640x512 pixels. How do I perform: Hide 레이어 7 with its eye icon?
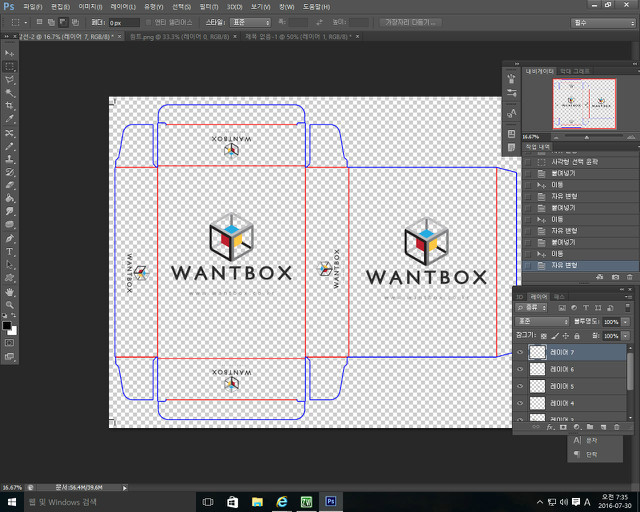[520, 352]
